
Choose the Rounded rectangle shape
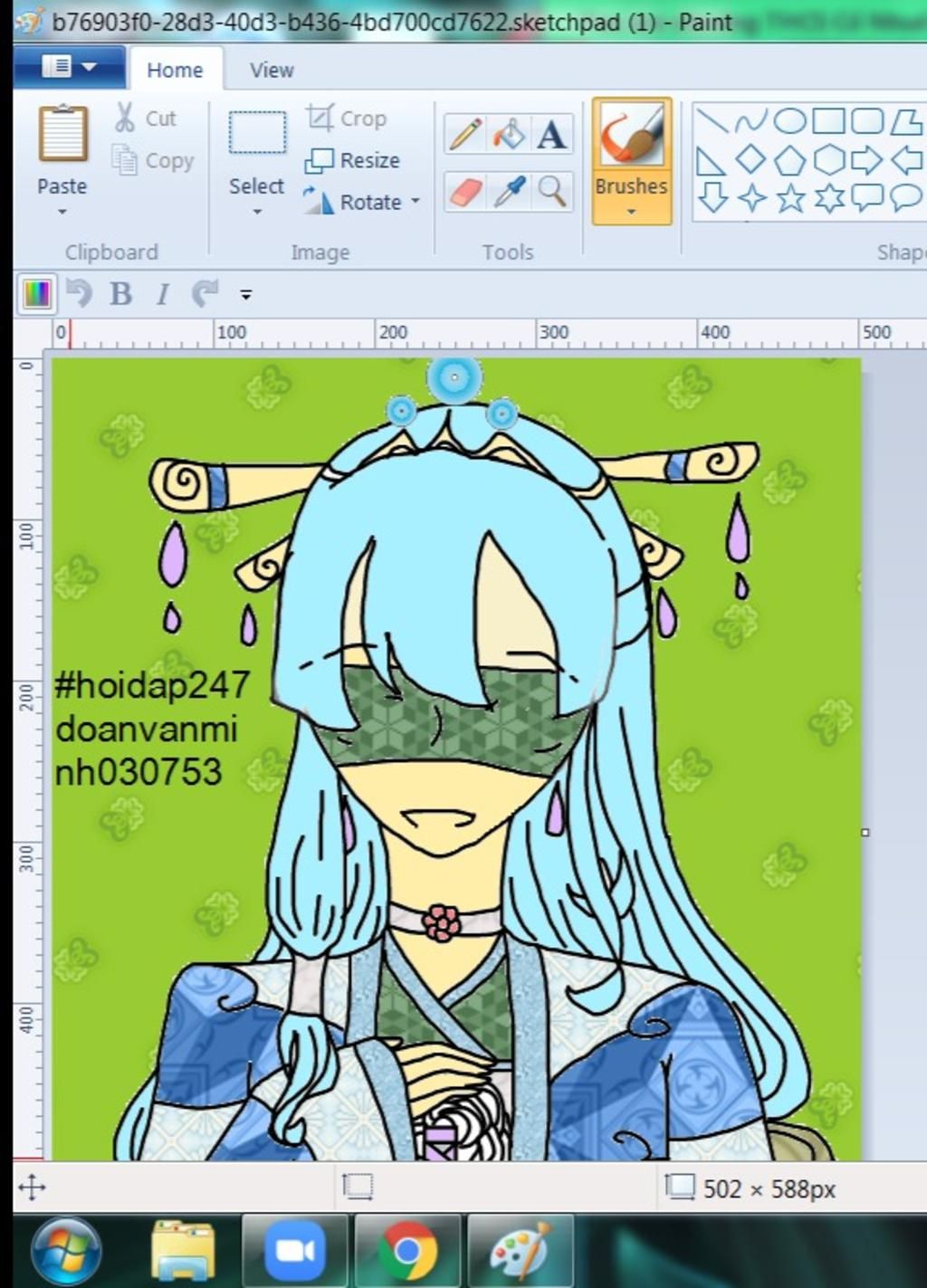coord(867,120)
